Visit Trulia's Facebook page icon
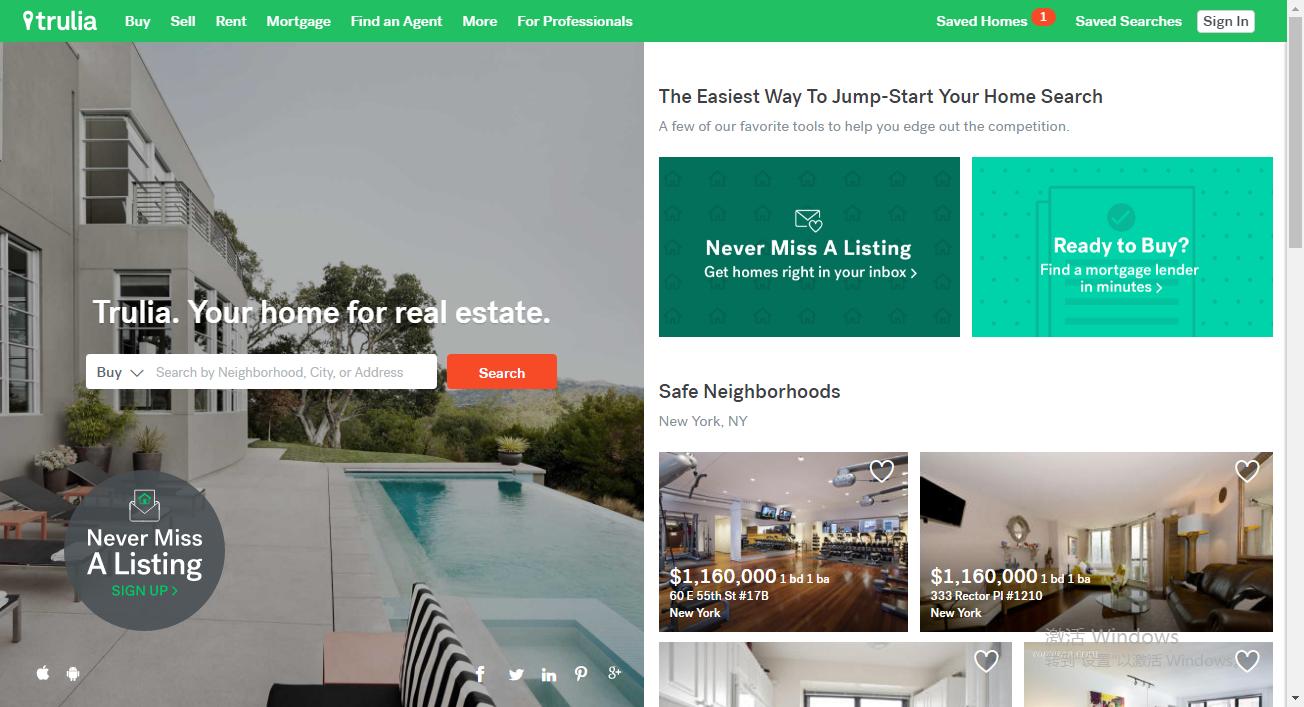The height and width of the screenshot is (707, 1304). (x=480, y=674)
